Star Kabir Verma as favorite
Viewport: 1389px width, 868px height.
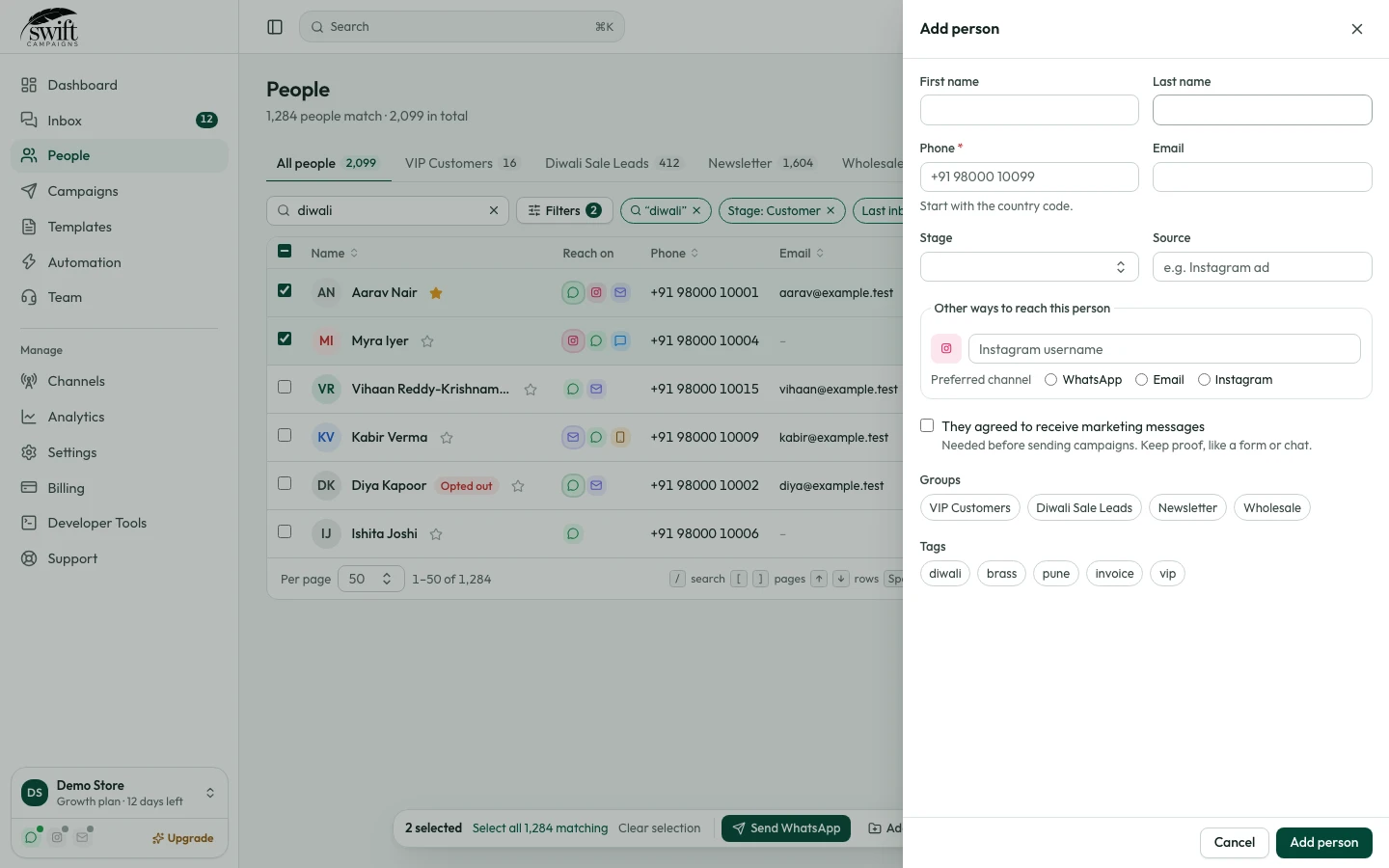[x=447, y=438]
